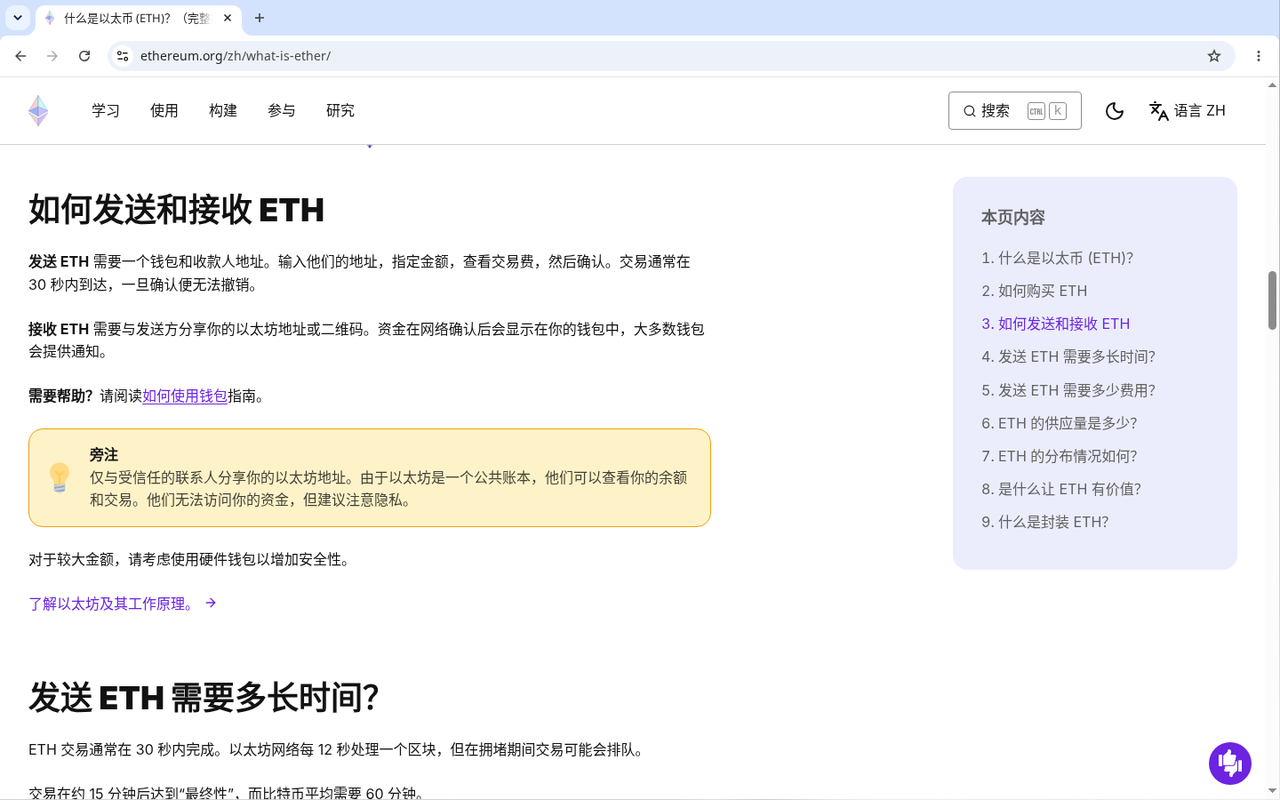1280x800 pixels.
Task: Click the 本页内容 sidebar title
Action: point(1013,218)
